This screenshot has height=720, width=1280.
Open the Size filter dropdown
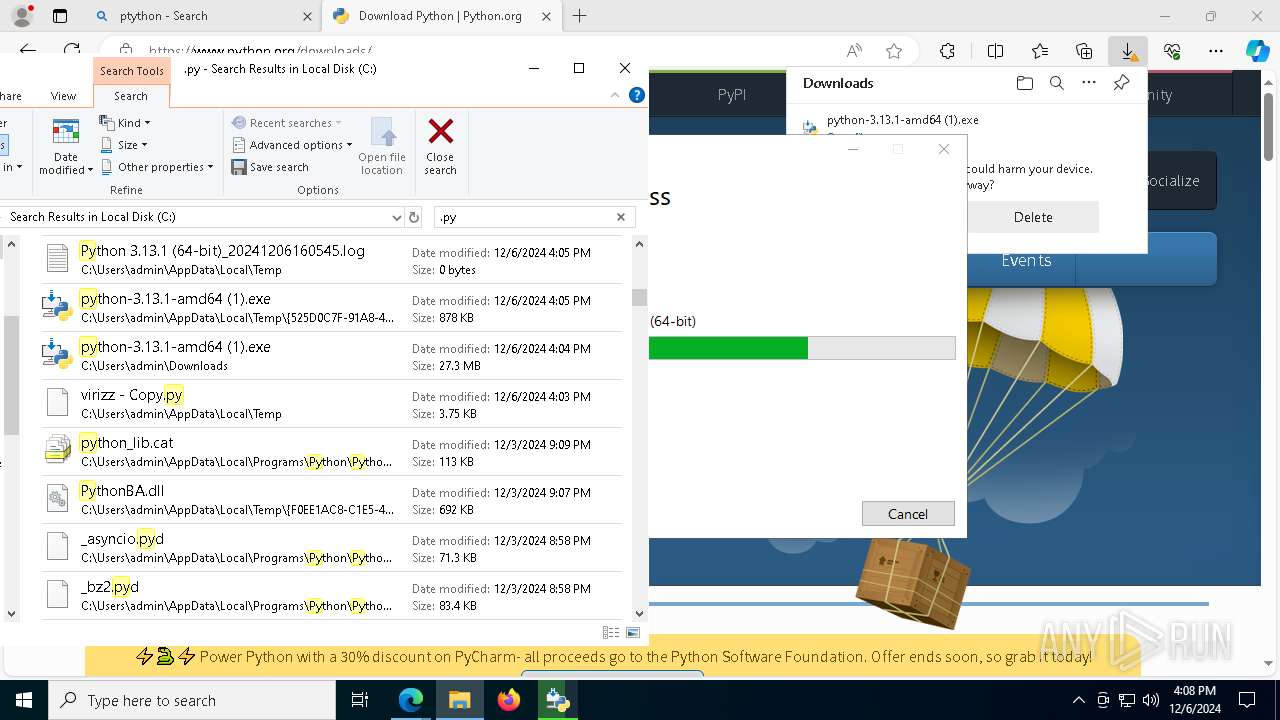124,145
